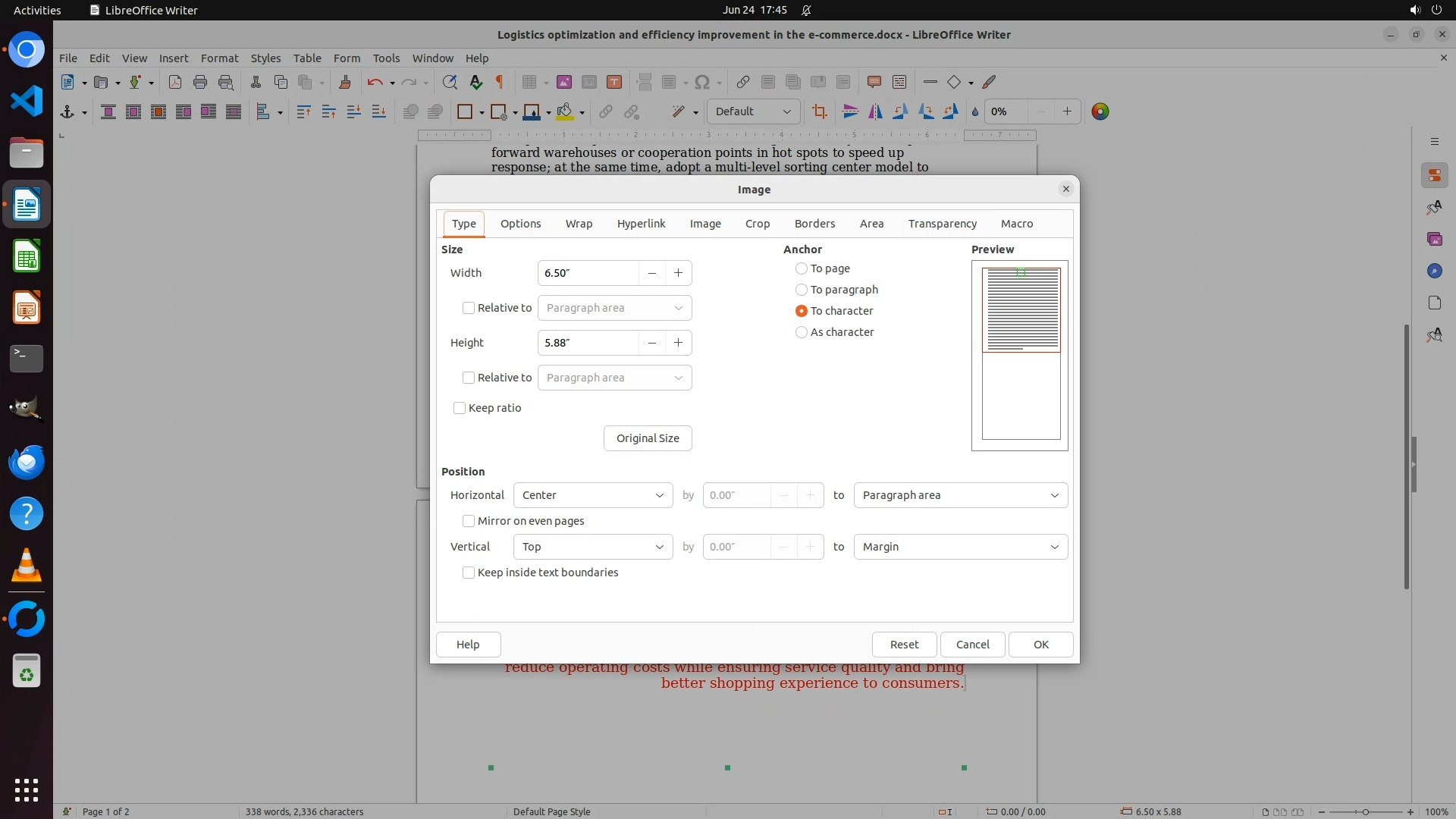Toggle Formatting Marks pilcrow icon

tap(500, 82)
